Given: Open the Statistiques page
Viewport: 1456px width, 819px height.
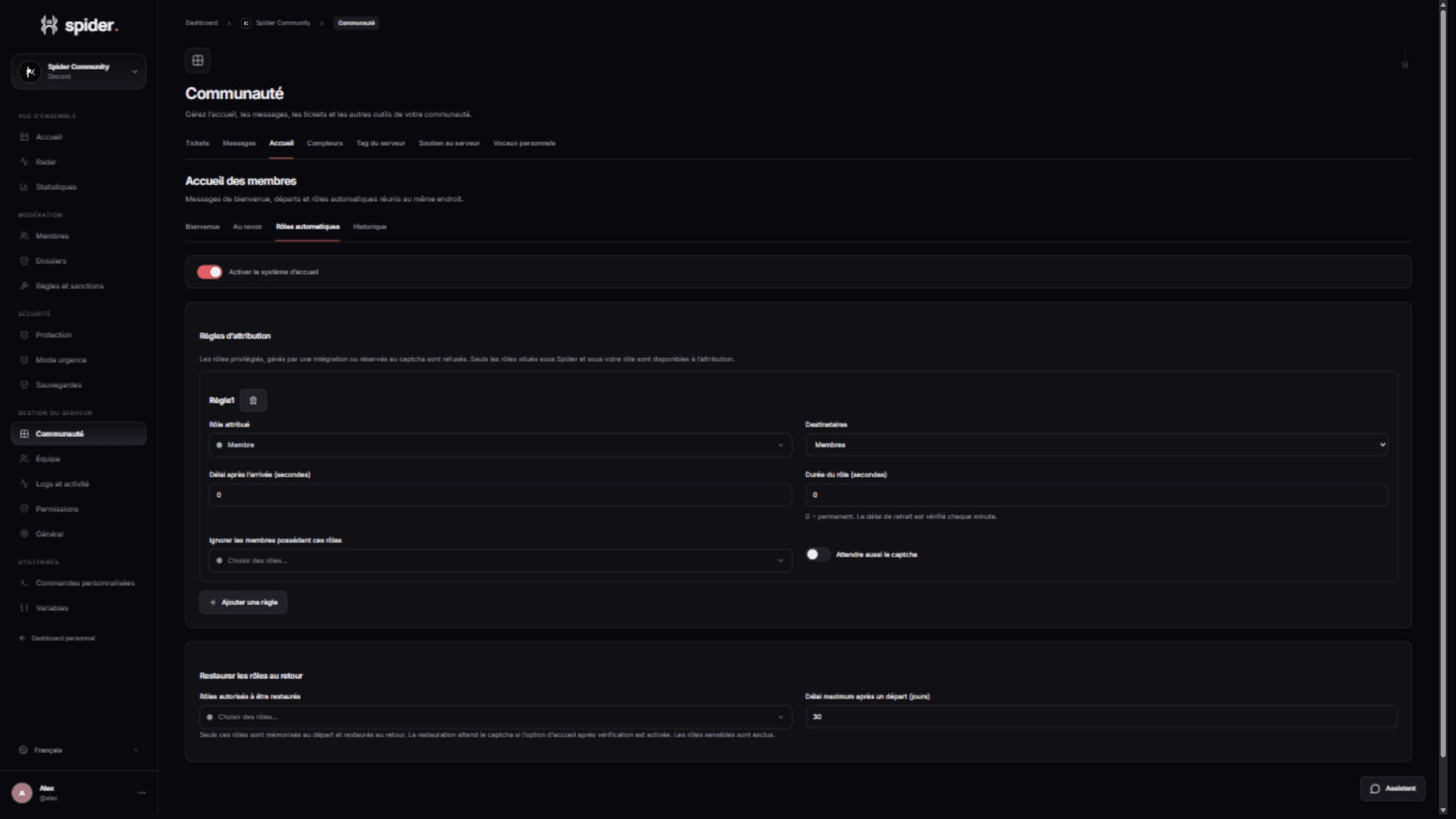Looking at the screenshot, I should (78, 187).
